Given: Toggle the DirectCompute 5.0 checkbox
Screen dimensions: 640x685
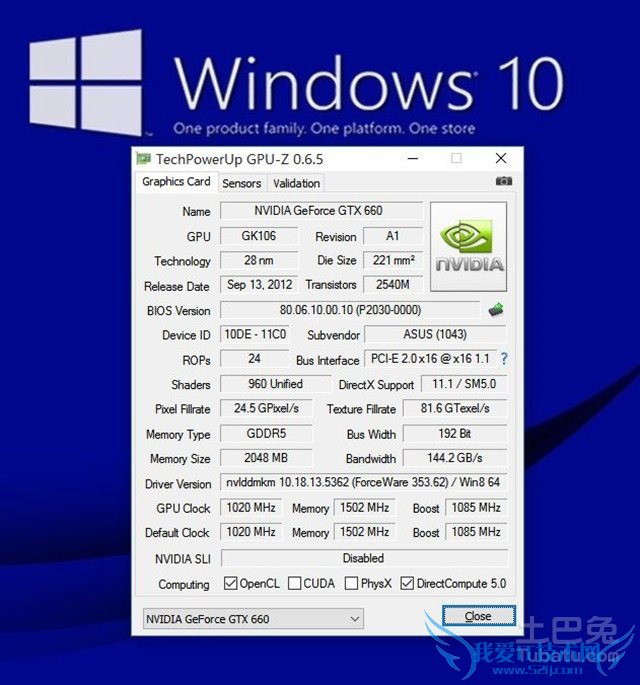Looking at the screenshot, I should (x=407, y=583).
